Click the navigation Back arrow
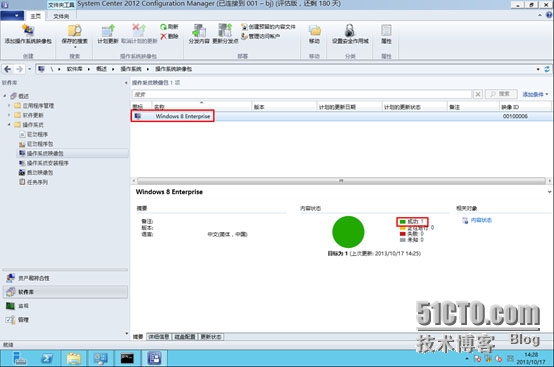 (x=7, y=69)
